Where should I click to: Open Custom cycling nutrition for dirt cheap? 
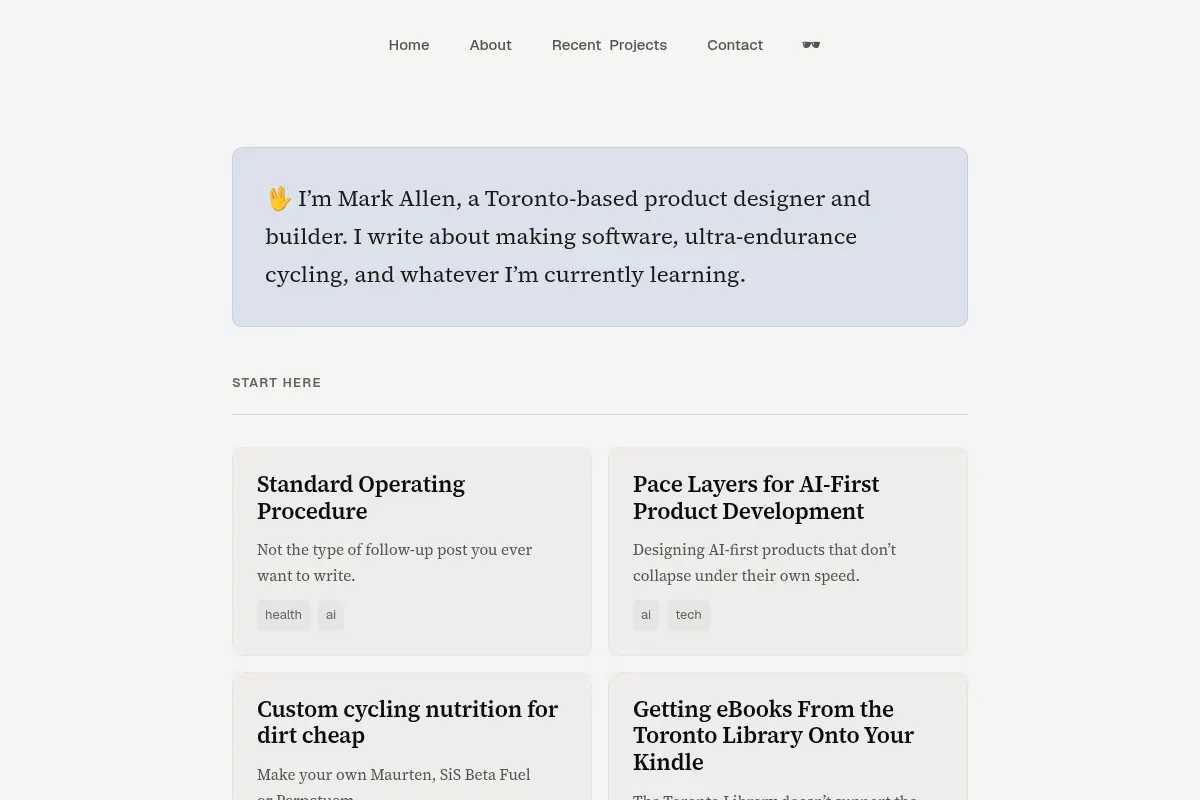pyautogui.click(x=407, y=722)
